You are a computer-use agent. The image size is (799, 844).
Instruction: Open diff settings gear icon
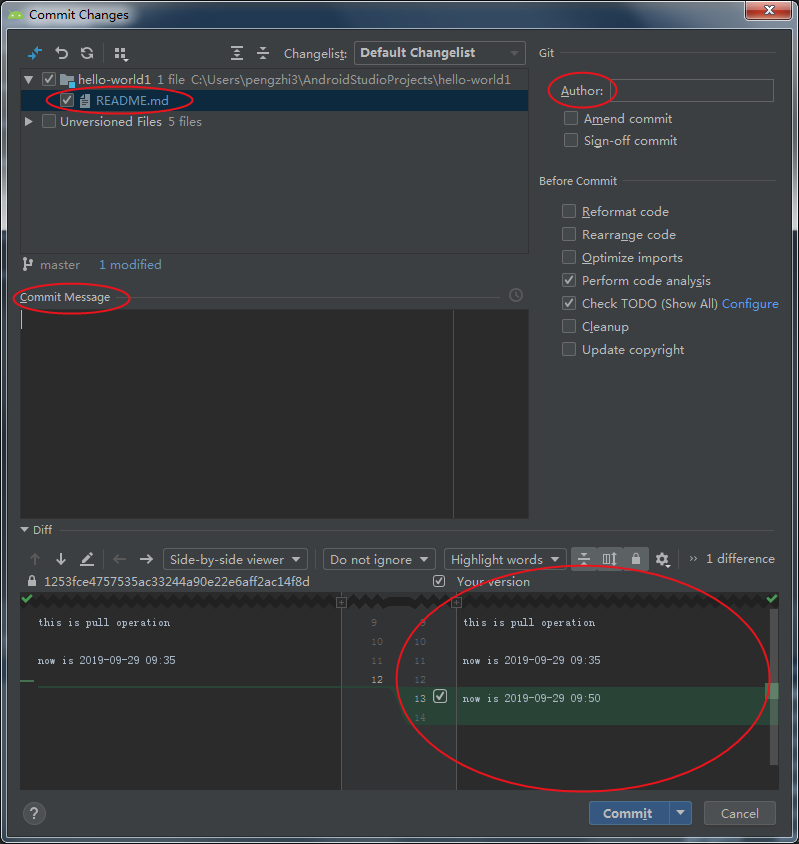[x=662, y=560]
